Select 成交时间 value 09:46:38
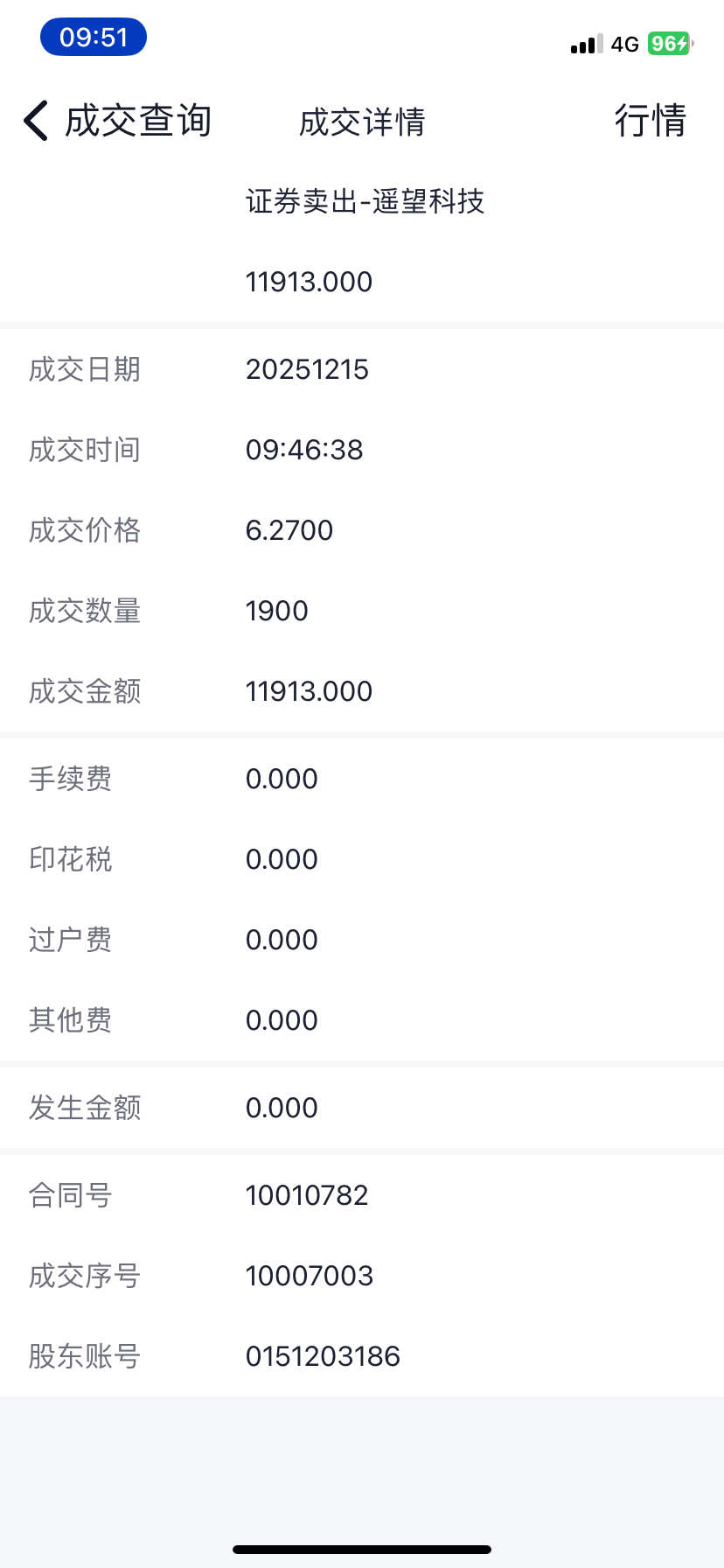 (x=304, y=451)
